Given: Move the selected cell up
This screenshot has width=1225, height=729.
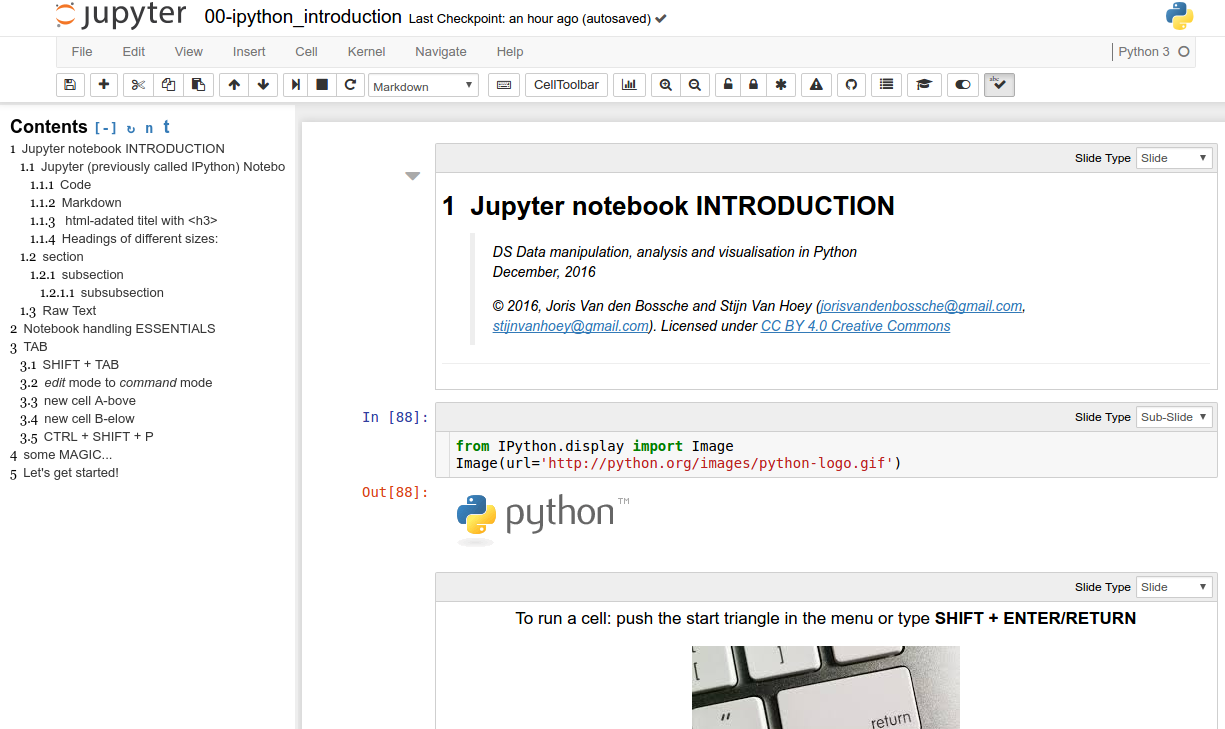Looking at the screenshot, I should [x=234, y=85].
